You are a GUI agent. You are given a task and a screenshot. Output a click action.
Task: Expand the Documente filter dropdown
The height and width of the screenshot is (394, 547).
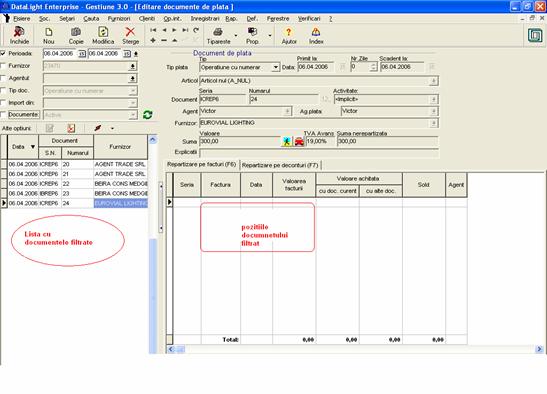133,115
